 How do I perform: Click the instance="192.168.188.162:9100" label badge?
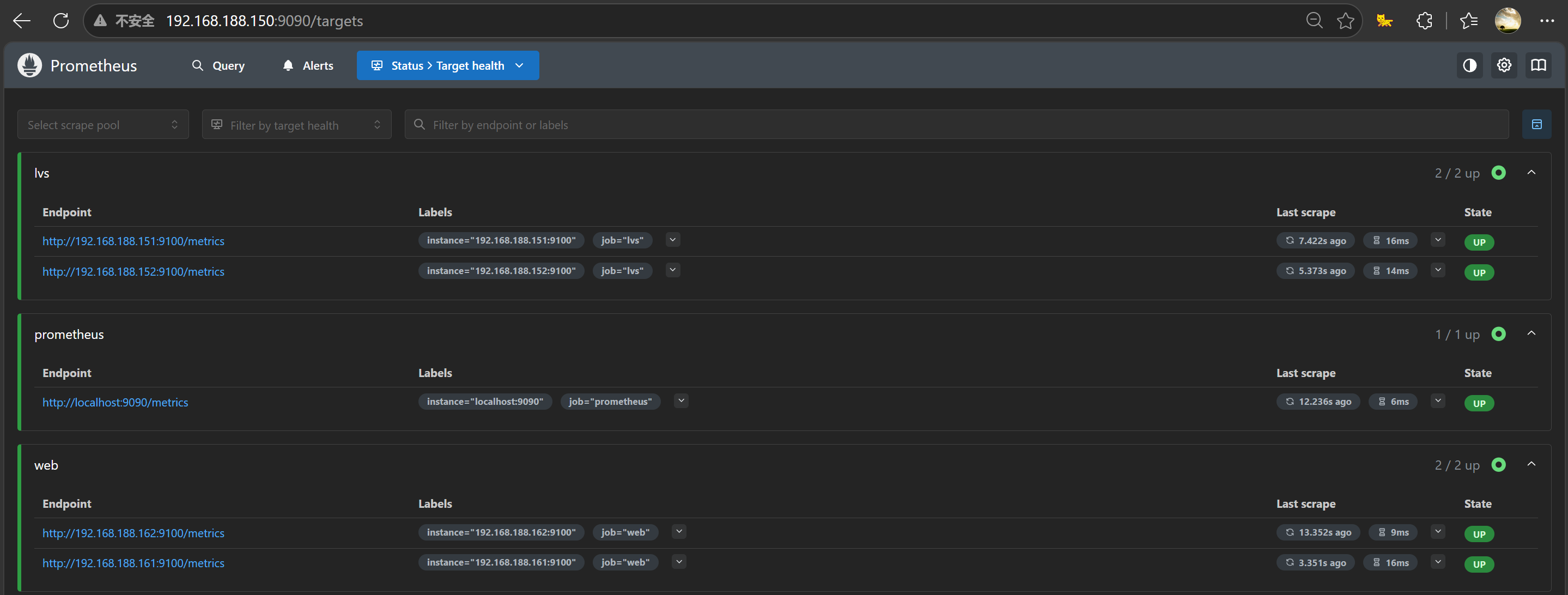tap(501, 532)
